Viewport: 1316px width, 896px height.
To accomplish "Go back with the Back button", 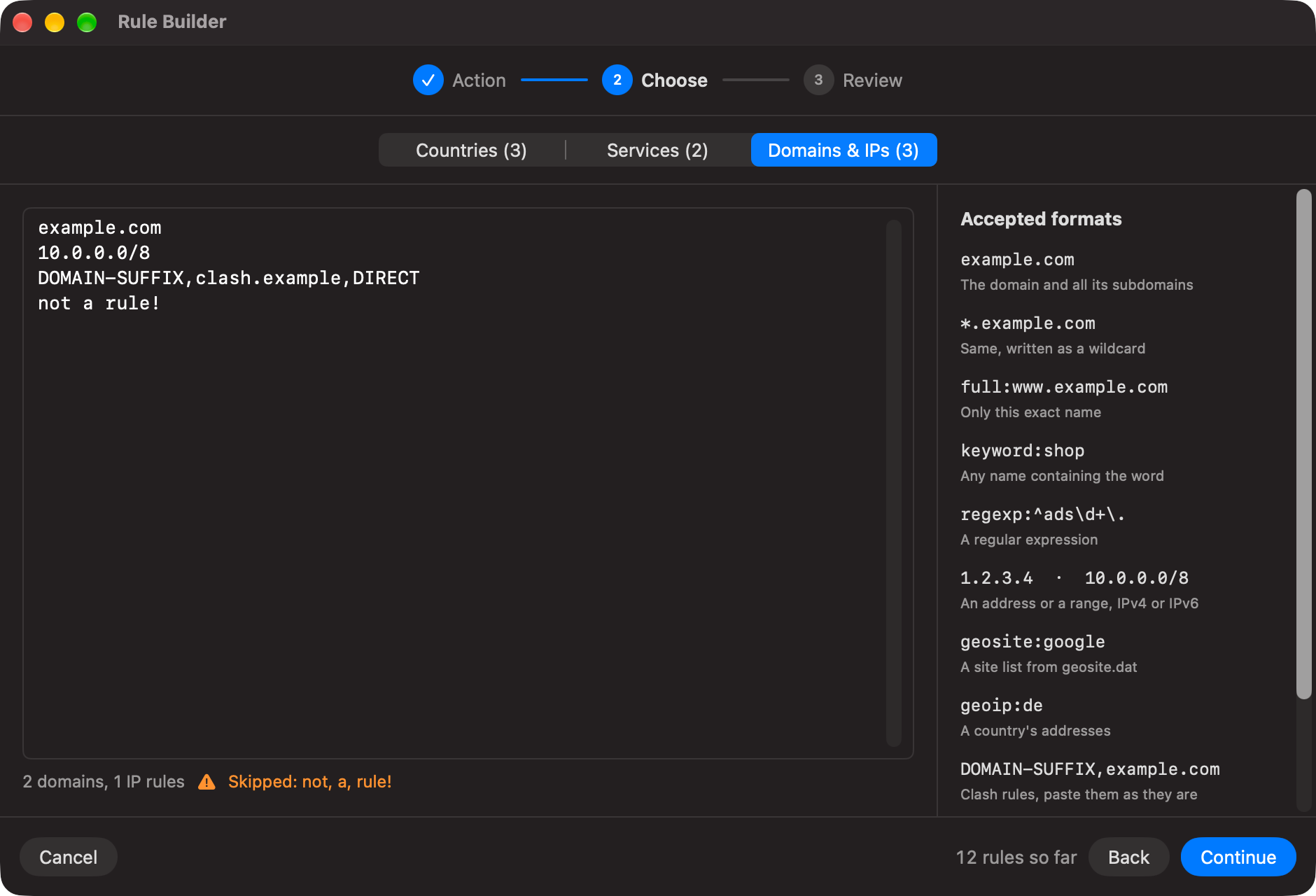I will point(1128,857).
